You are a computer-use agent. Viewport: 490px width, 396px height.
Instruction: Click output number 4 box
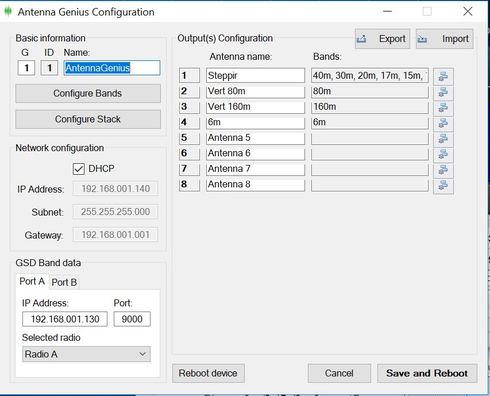(189, 122)
